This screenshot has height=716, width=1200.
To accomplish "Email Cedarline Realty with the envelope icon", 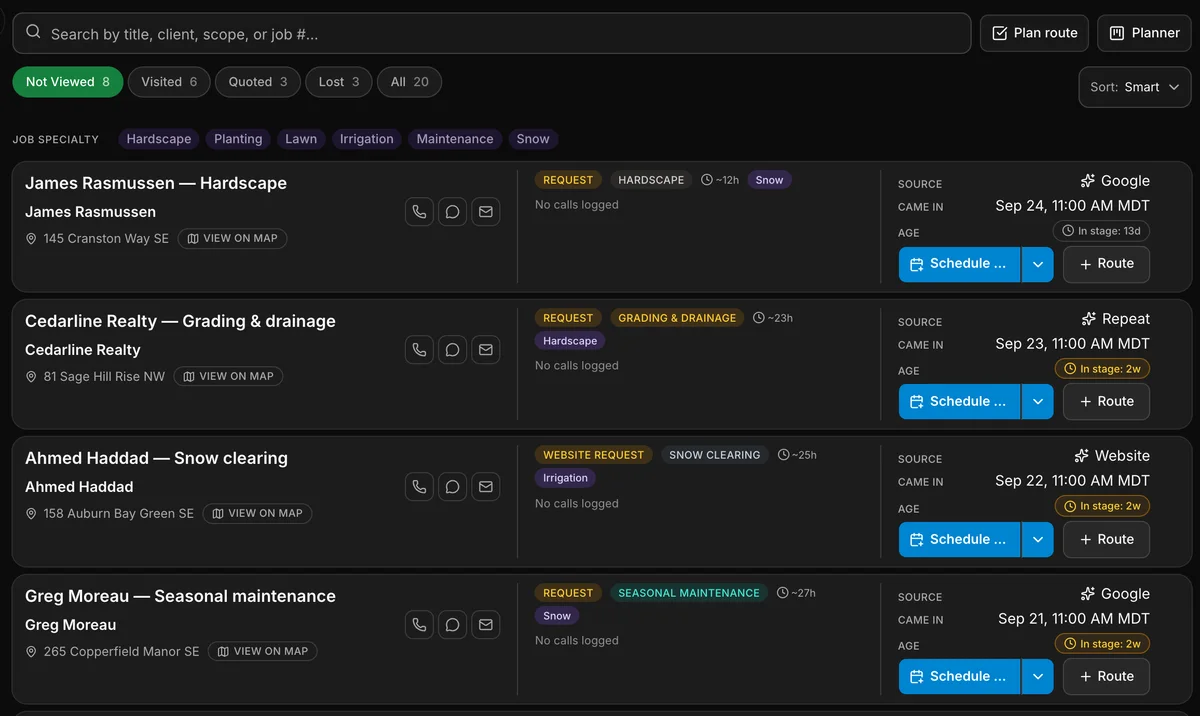I will click(x=485, y=350).
